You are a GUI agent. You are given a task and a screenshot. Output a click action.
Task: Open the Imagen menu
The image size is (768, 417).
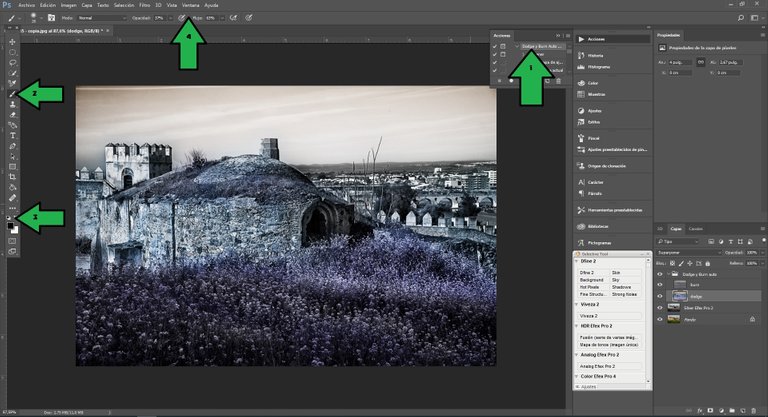pyautogui.click(x=69, y=5)
